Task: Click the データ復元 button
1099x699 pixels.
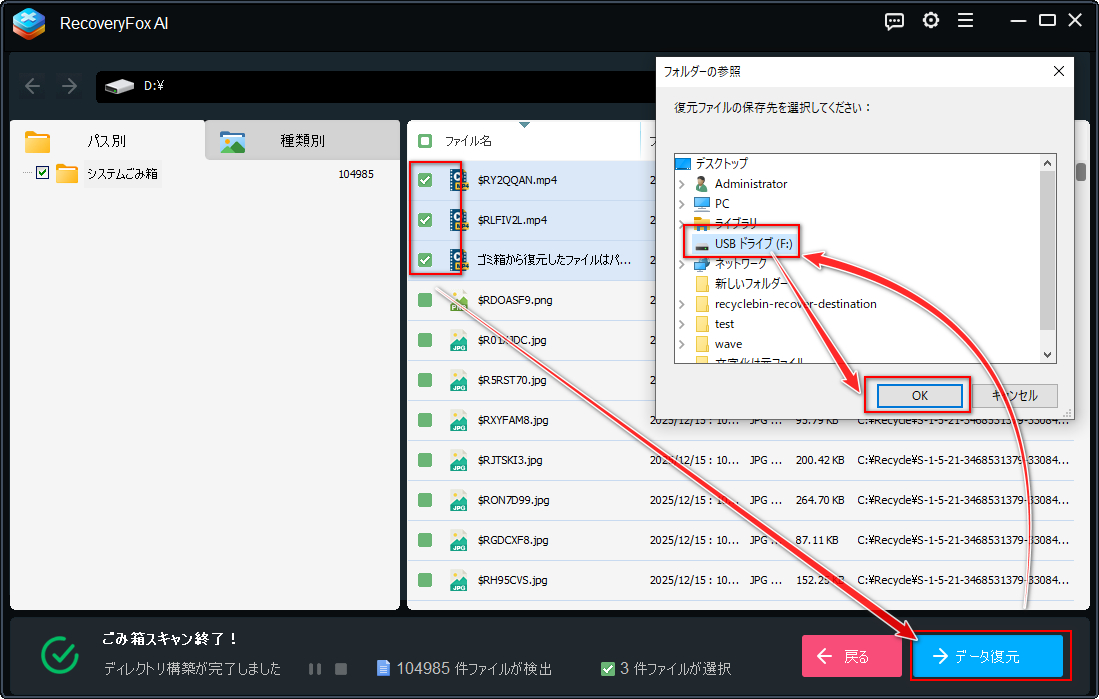Action: point(987,657)
